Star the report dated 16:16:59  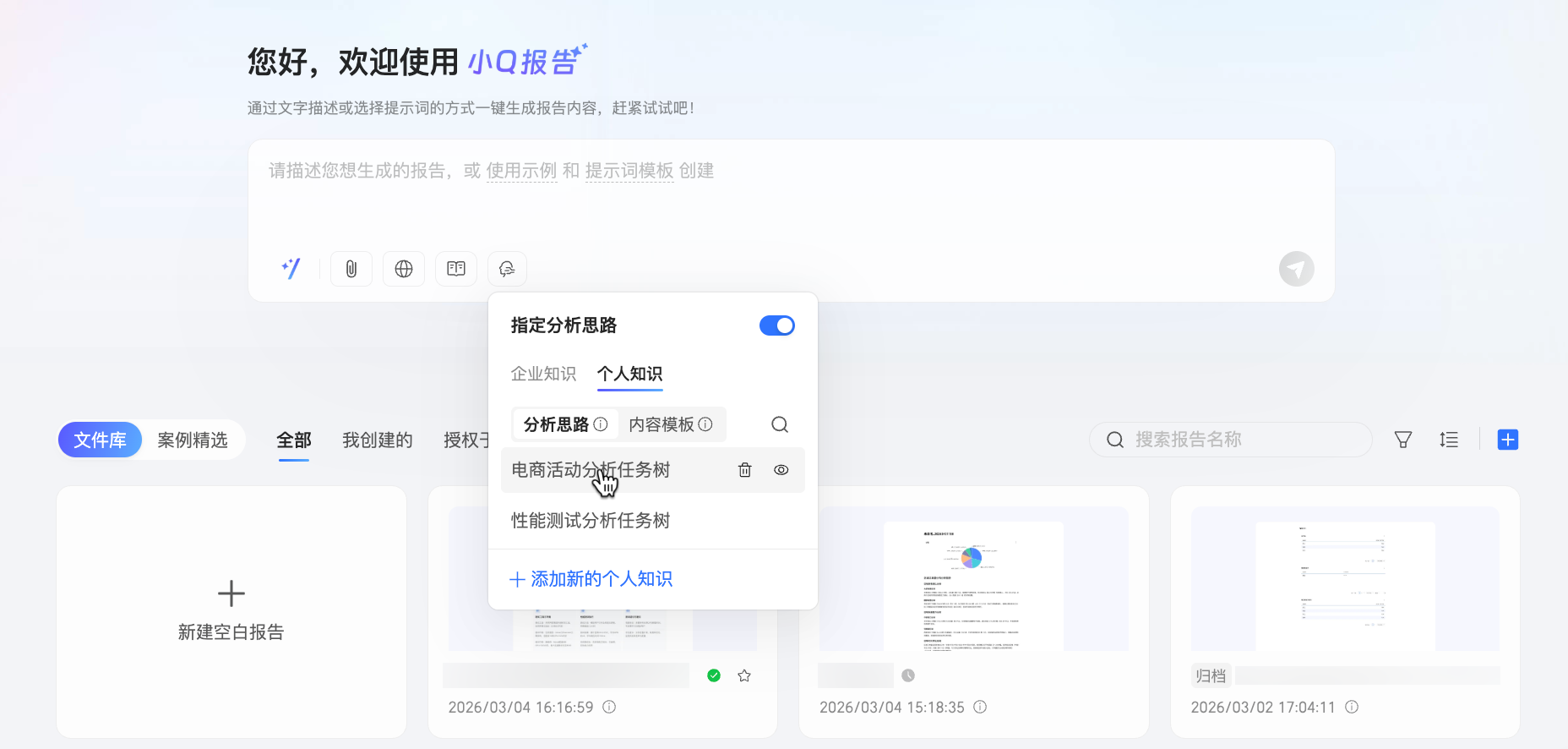pyautogui.click(x=744, y=675)
